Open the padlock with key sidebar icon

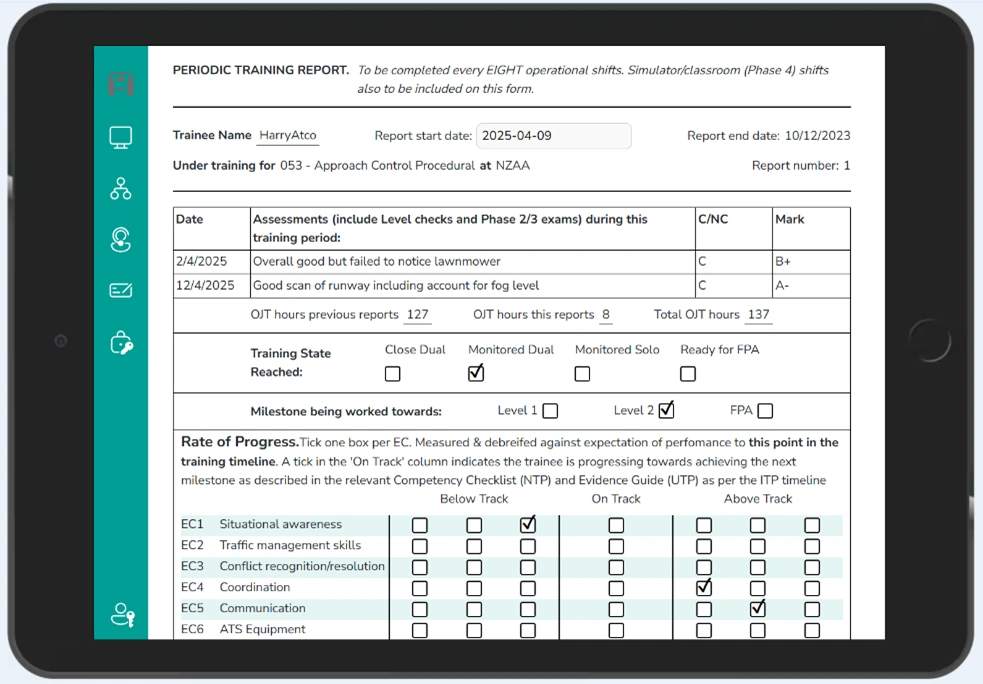click(121, 344)
